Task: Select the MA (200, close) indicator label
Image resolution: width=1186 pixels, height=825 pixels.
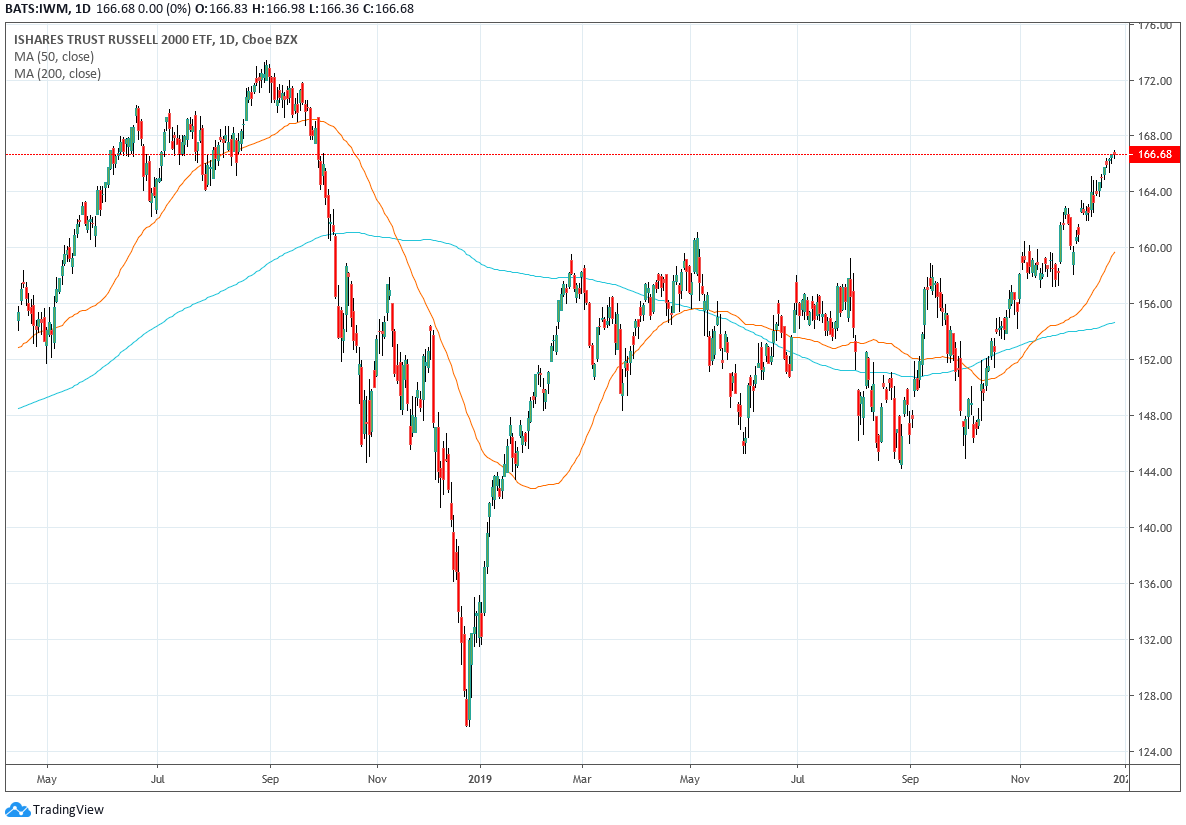Action: coord(57,73)
